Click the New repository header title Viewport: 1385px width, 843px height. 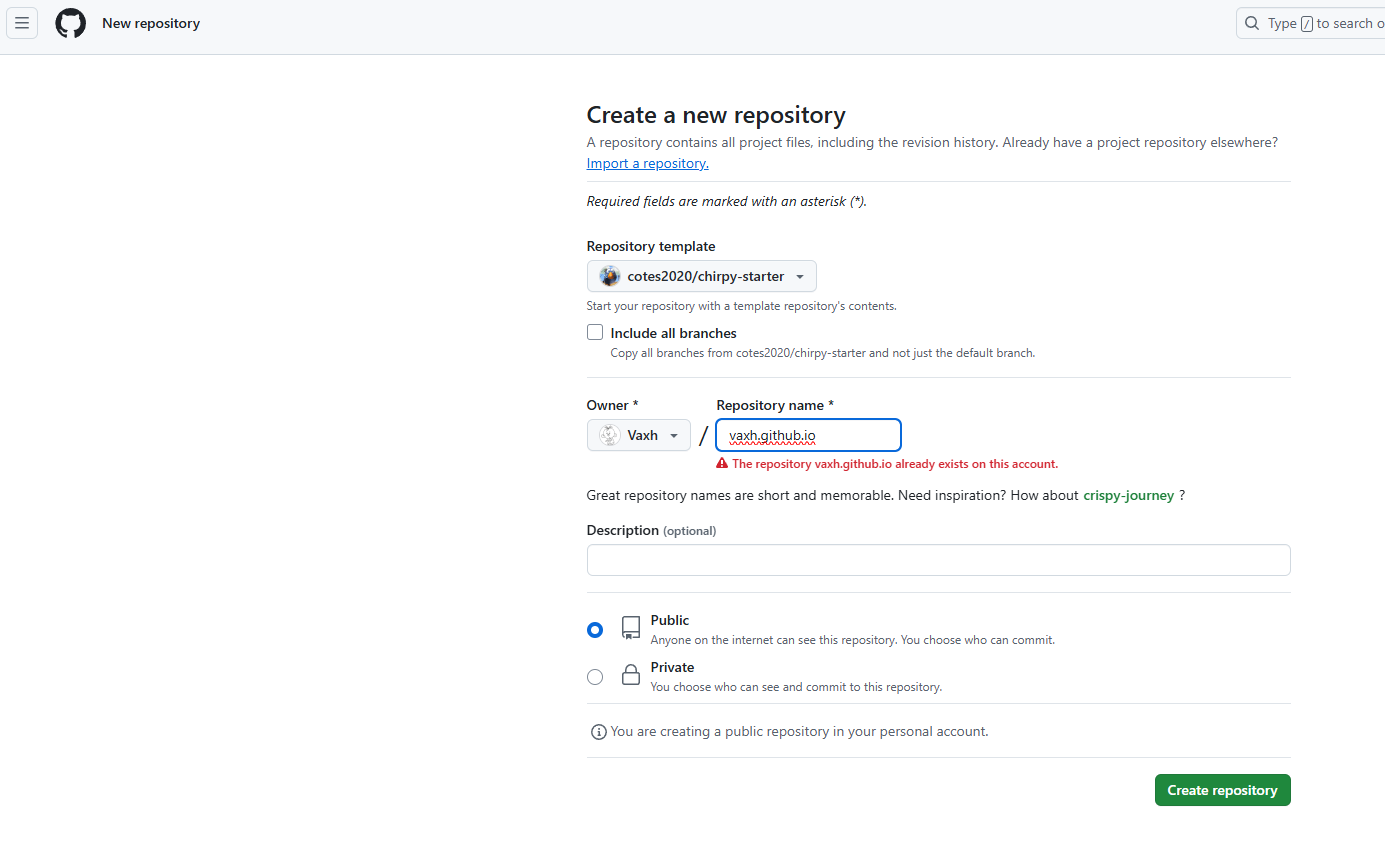coord(151,23)
